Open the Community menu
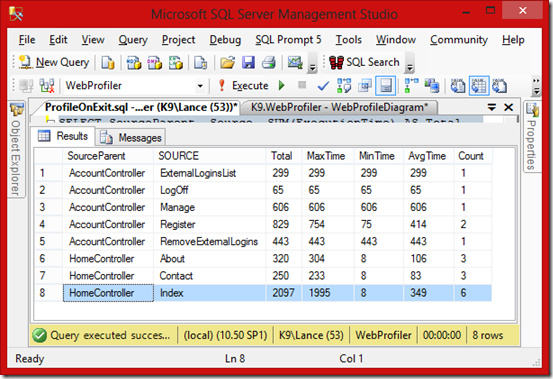 point(459,39)
